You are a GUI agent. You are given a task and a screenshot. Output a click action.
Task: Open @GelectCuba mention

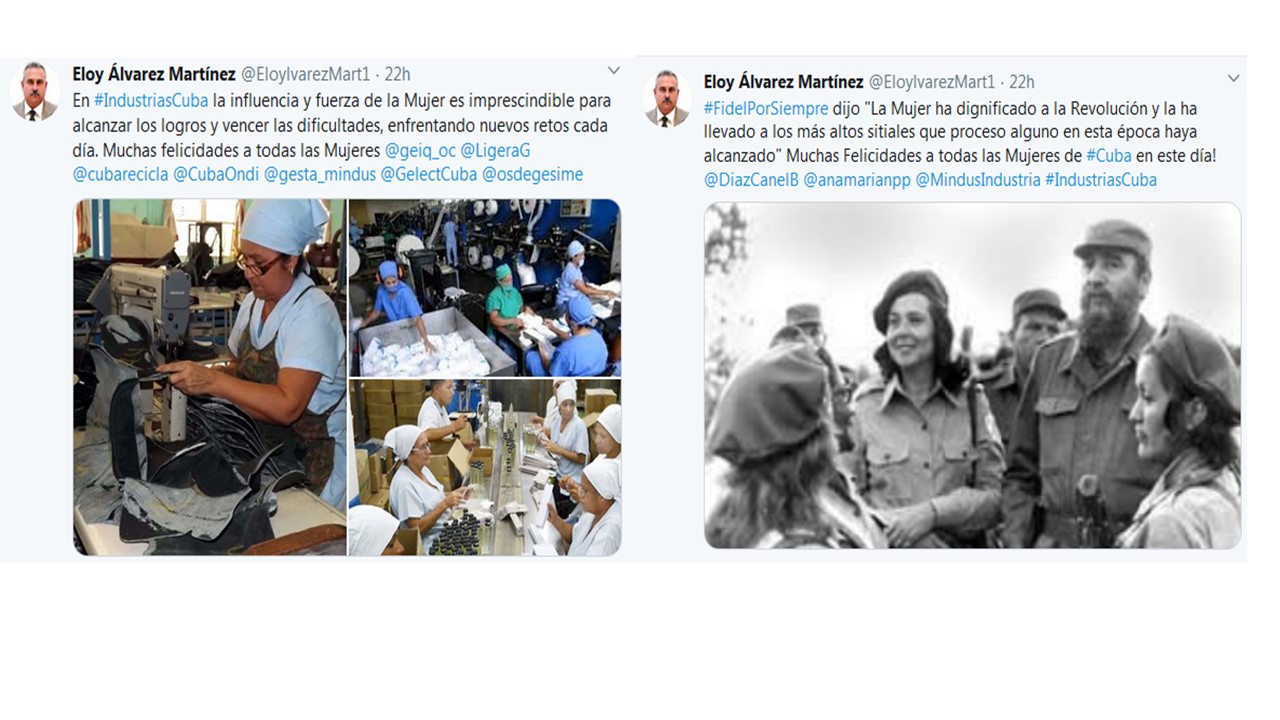[429, 174]
